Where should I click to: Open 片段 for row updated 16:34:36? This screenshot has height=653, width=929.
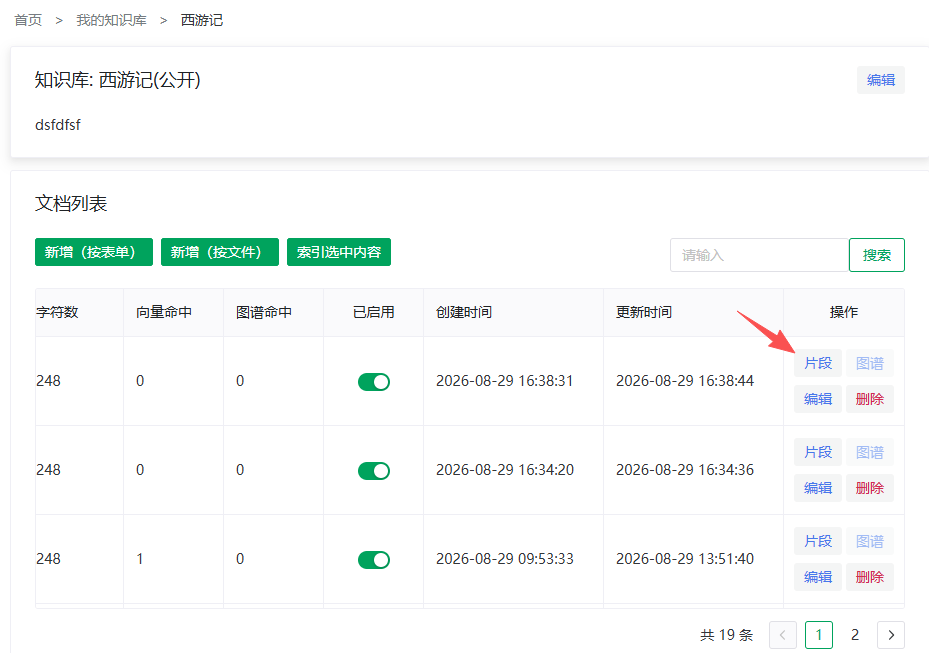[x=818, y=452]
